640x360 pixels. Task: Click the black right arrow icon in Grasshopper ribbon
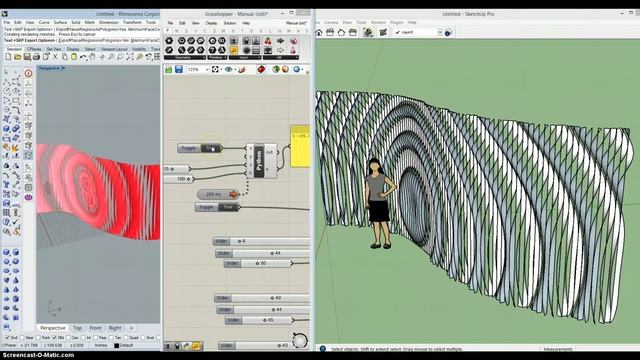[x=280, y=41]
